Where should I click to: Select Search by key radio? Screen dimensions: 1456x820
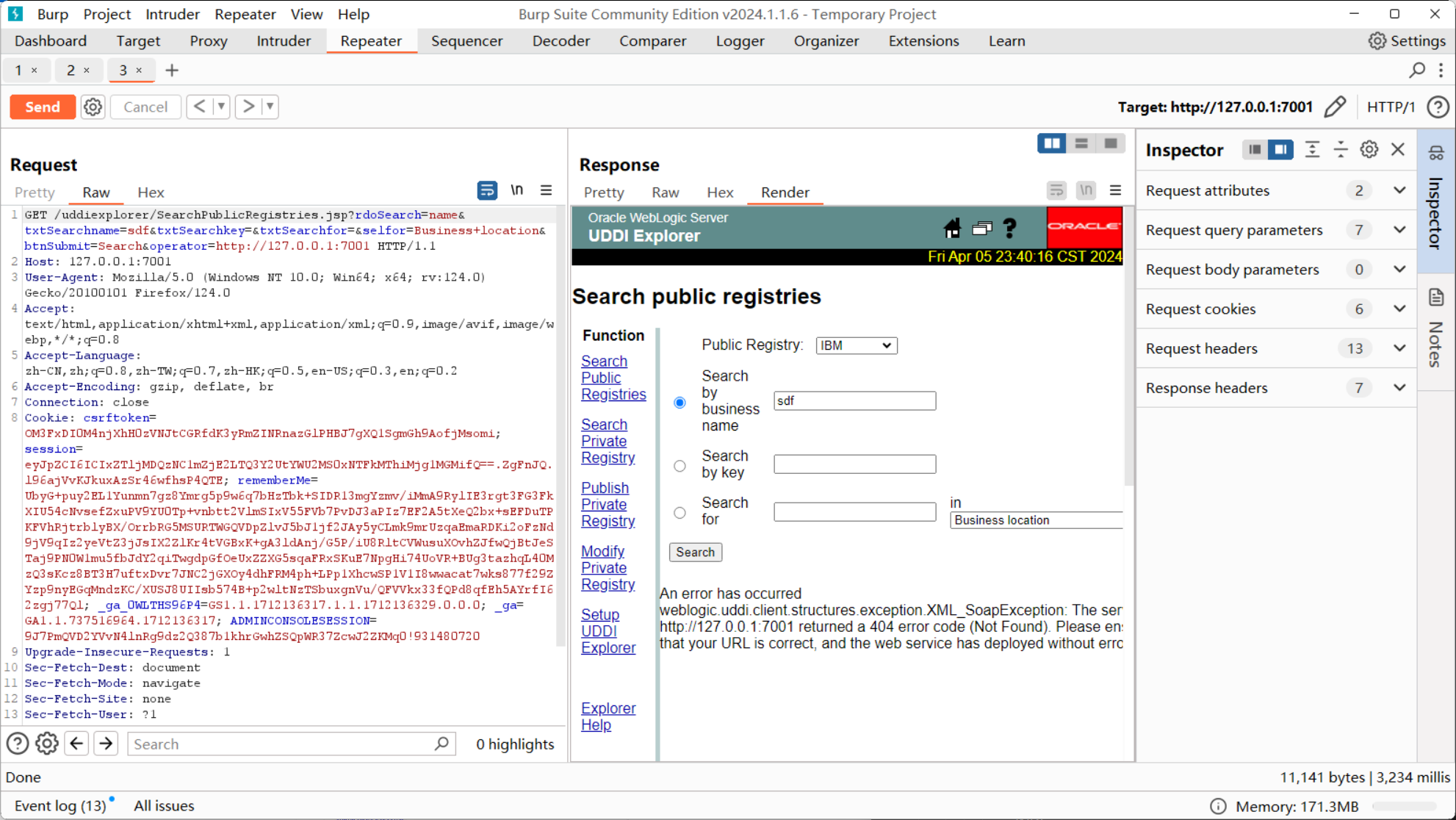pos(680,465)
